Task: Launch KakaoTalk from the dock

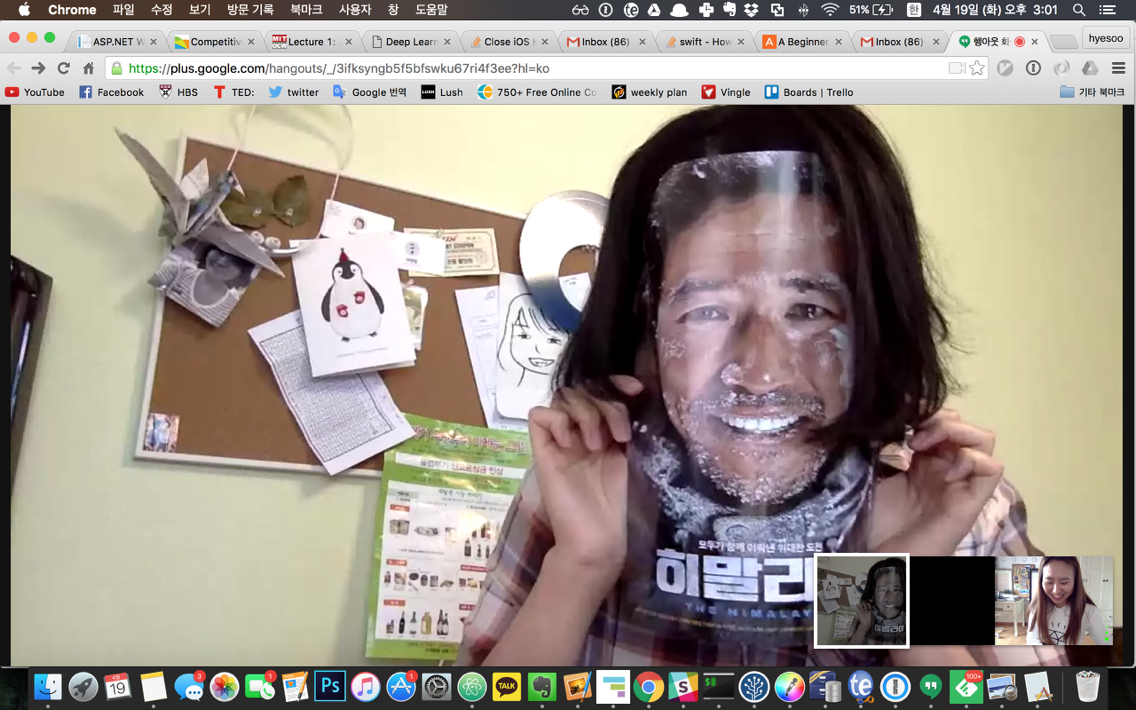Action: 506,685
